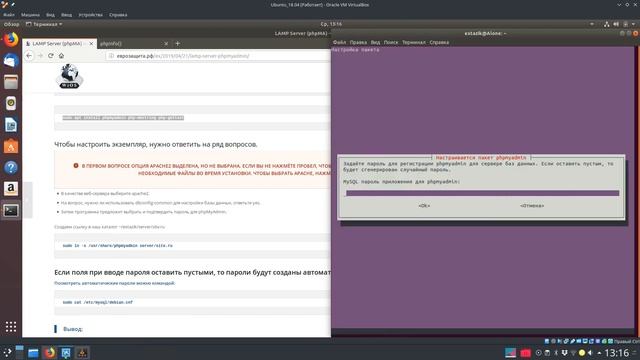Open Справка menu in terminal
This screenshot has width=640, height=360.
coord(439,42)
